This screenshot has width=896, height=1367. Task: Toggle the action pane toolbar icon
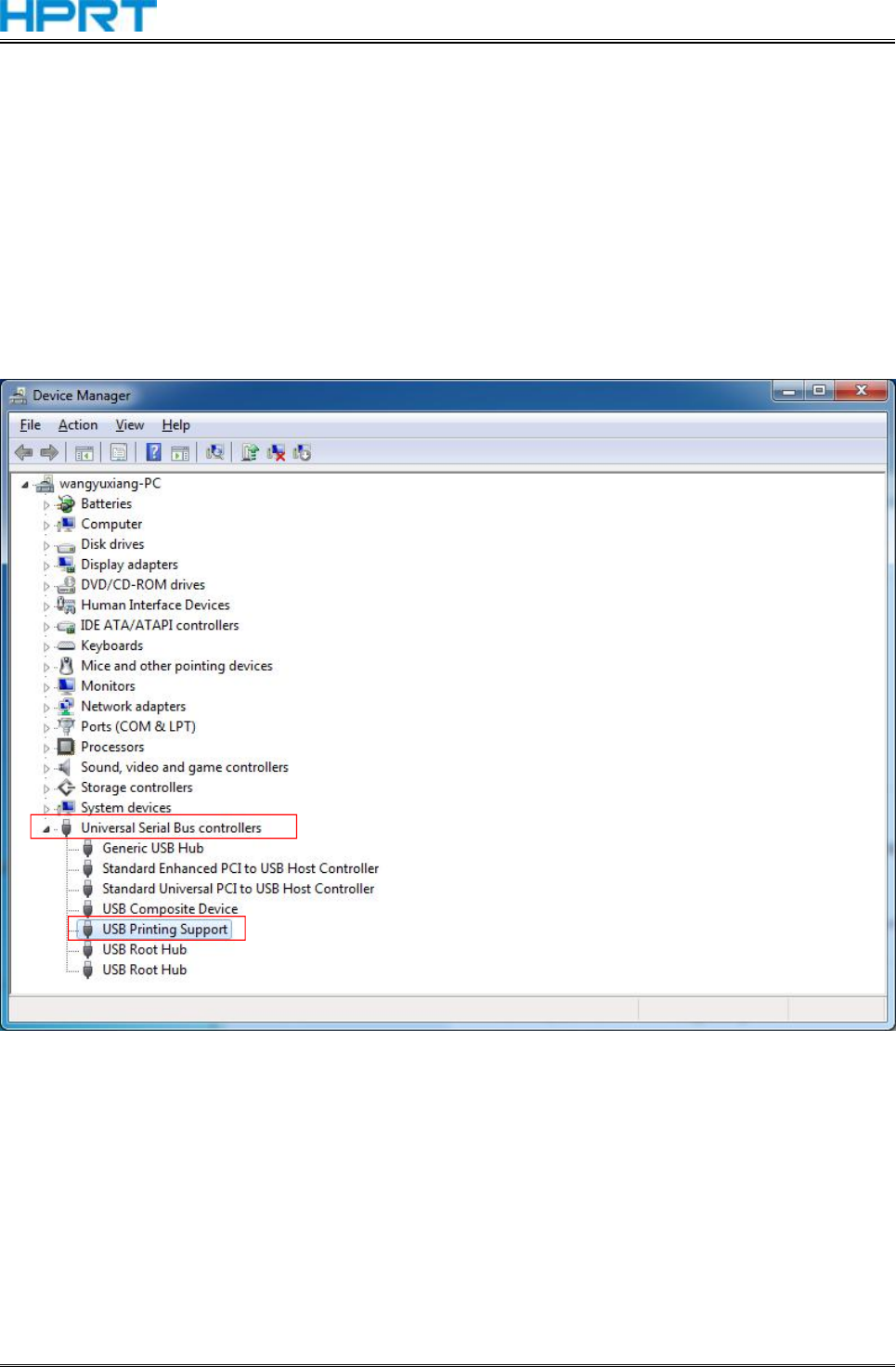point(180,453)
